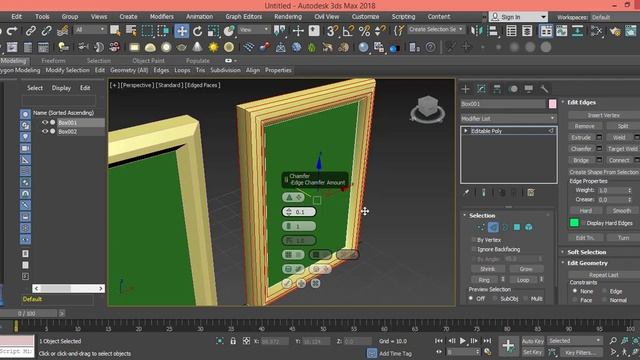Open the selection filter All dropdown
Image resolution: width=640 pixels, height=360 pixels.
tap(91, 30)
